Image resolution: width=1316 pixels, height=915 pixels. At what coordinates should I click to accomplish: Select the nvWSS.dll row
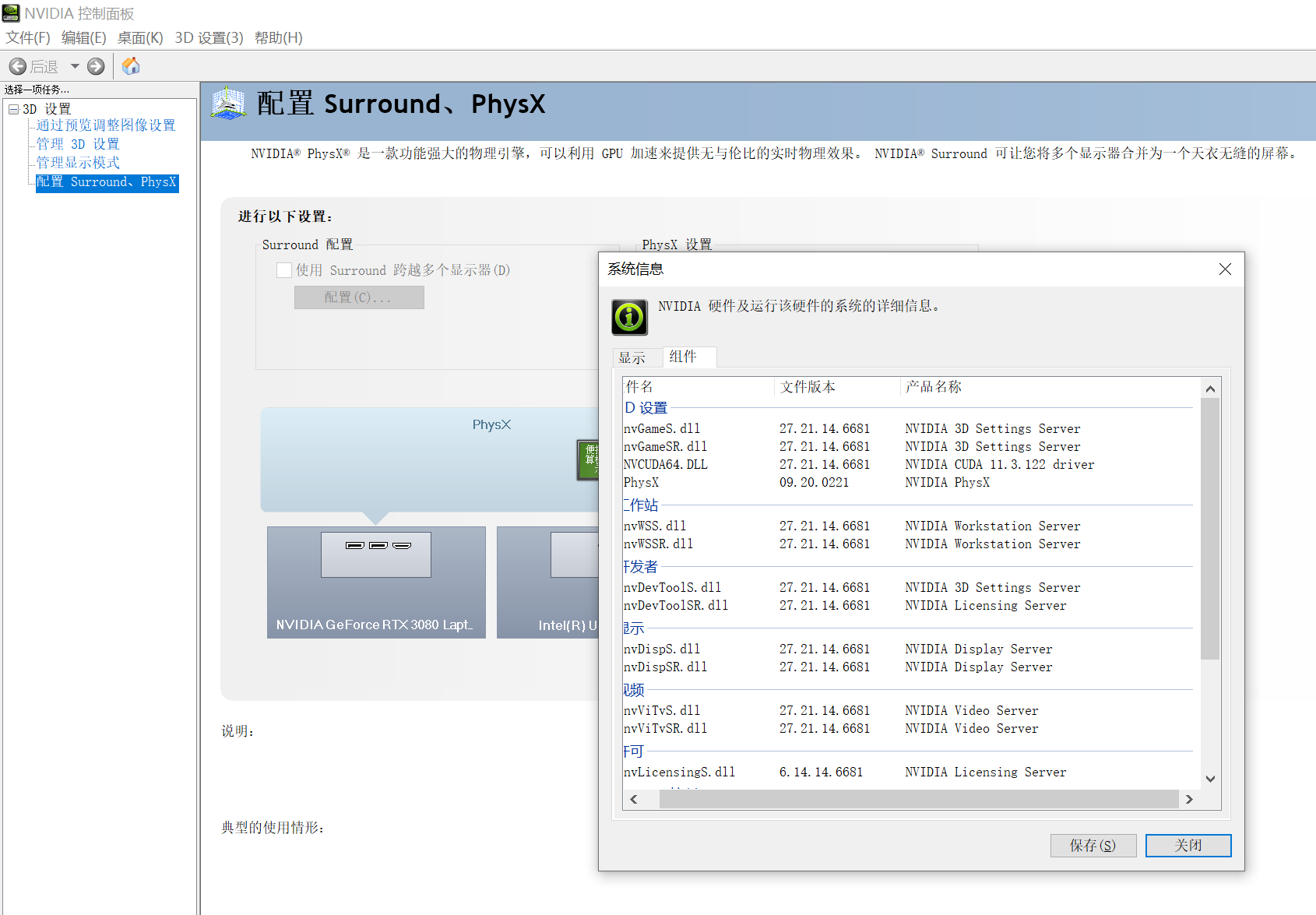click(907, 526)
